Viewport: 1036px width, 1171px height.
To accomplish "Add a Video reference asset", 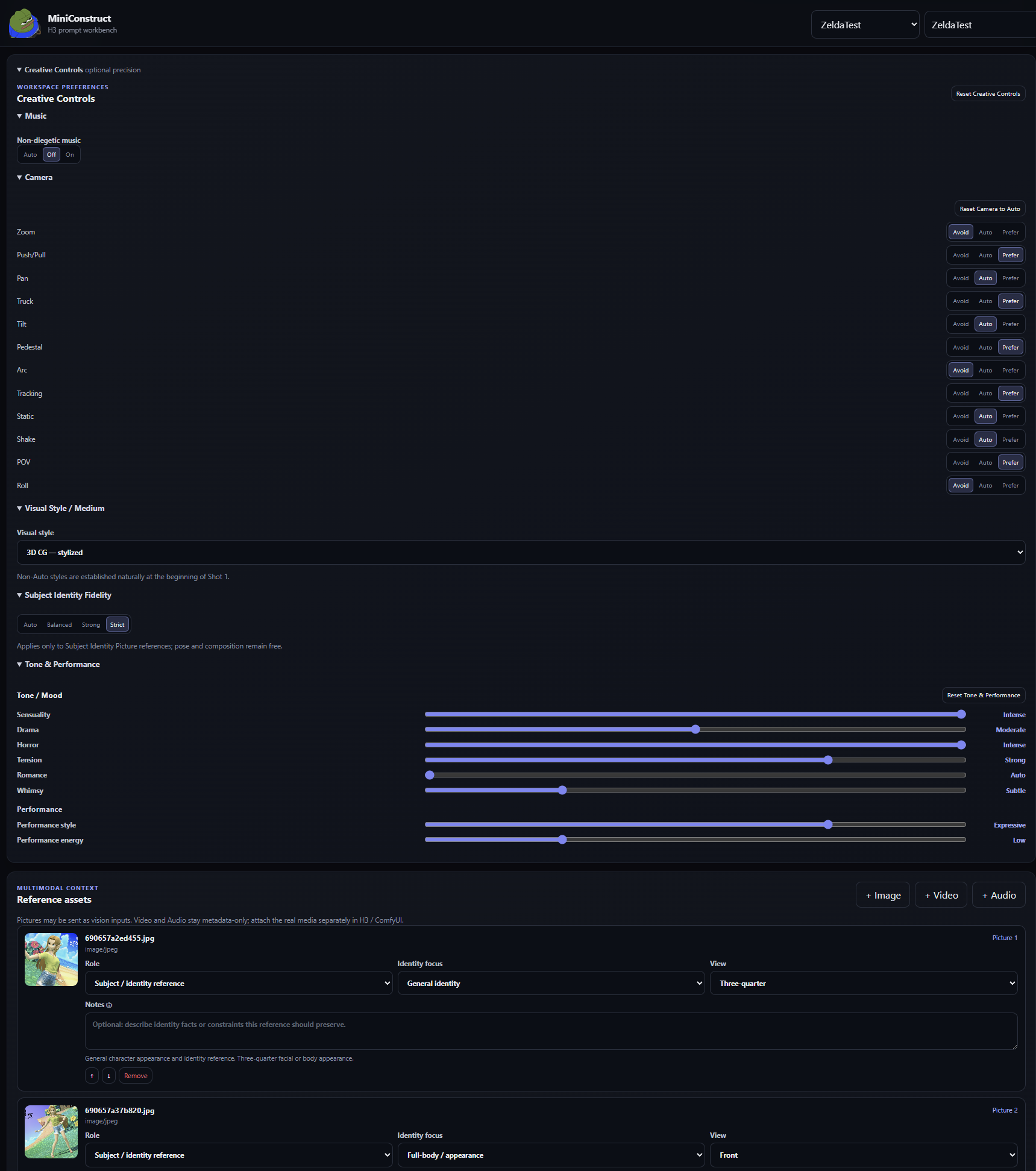I will [x=941, y=896].
